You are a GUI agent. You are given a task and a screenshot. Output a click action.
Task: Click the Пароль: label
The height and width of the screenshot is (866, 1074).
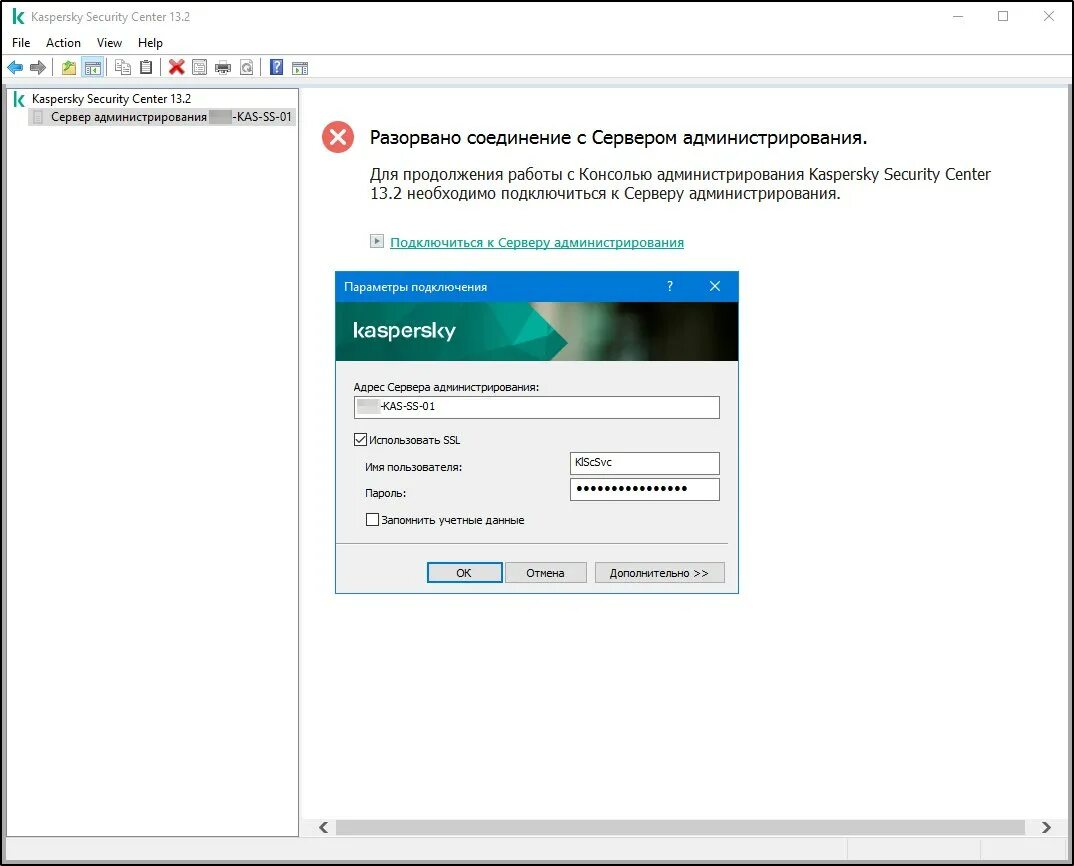click(386, 493)
